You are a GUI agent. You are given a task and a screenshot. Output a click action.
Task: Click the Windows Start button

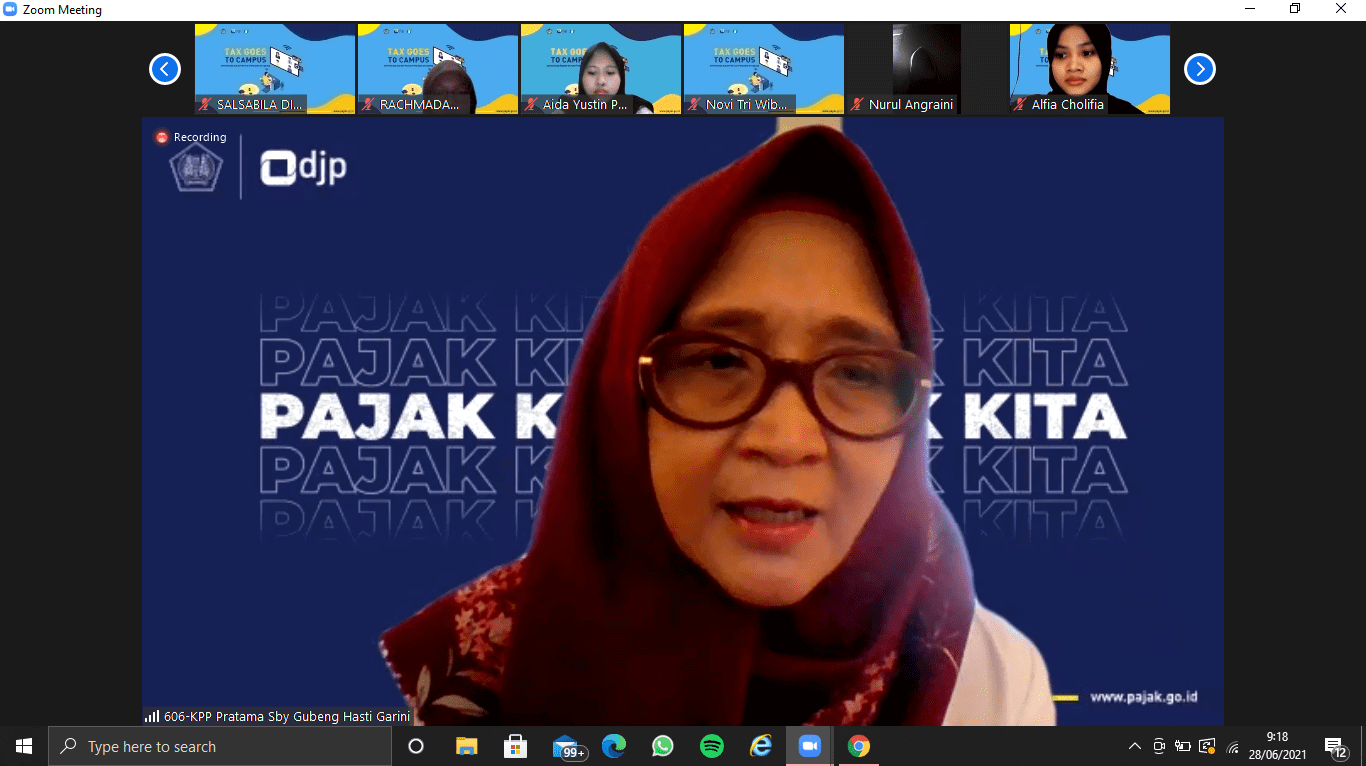pos(24,746)
